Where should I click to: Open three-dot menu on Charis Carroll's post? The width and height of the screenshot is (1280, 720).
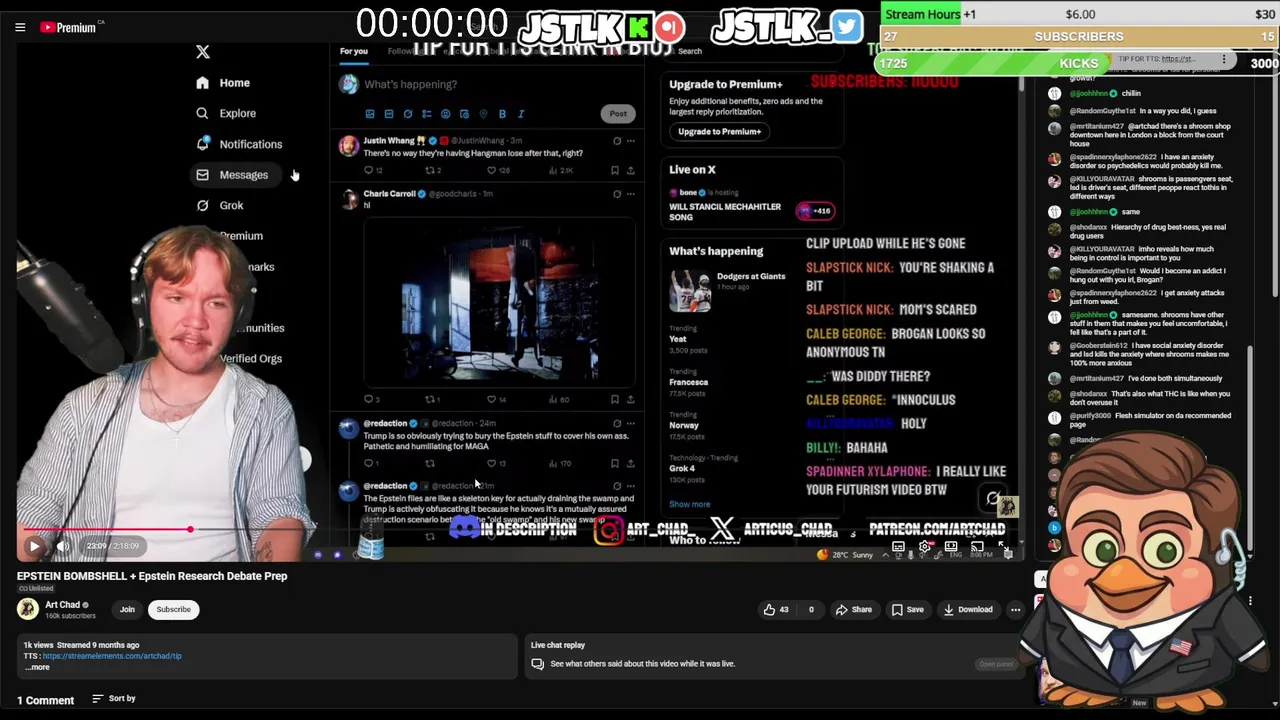click(630, 194)
